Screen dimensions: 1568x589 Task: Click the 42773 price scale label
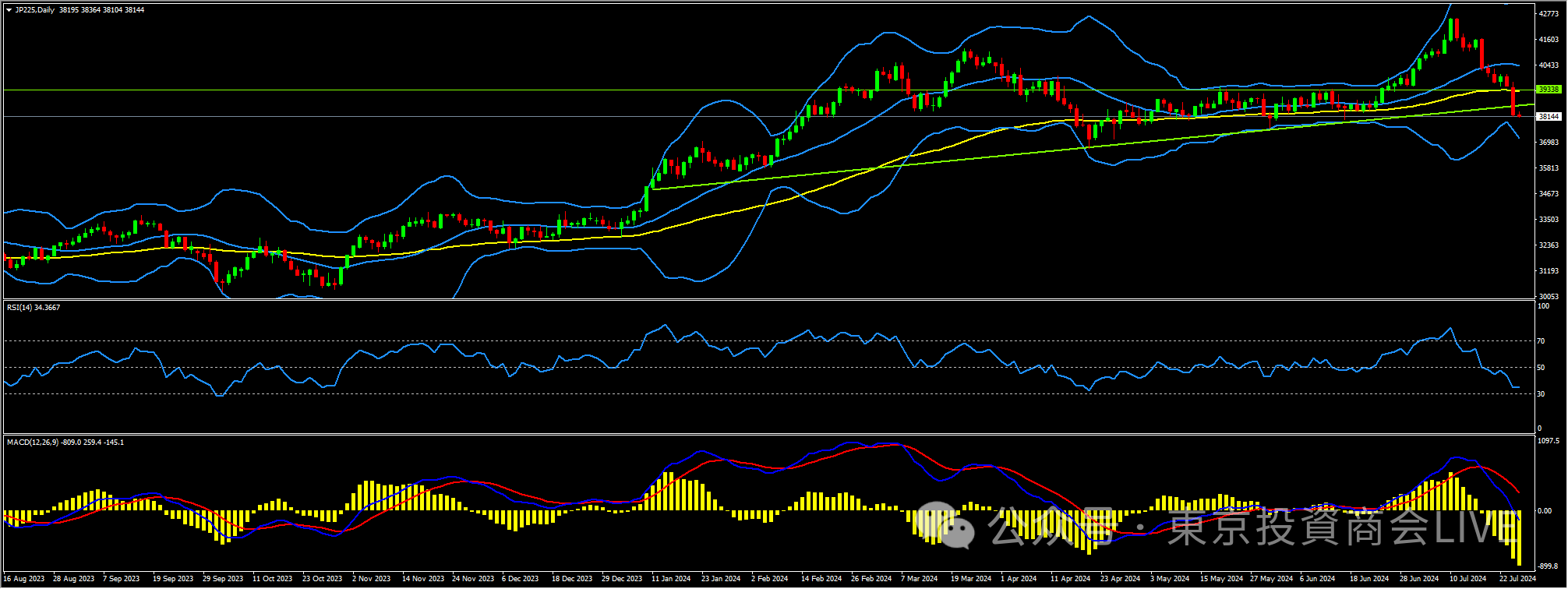coord(1548,14)
